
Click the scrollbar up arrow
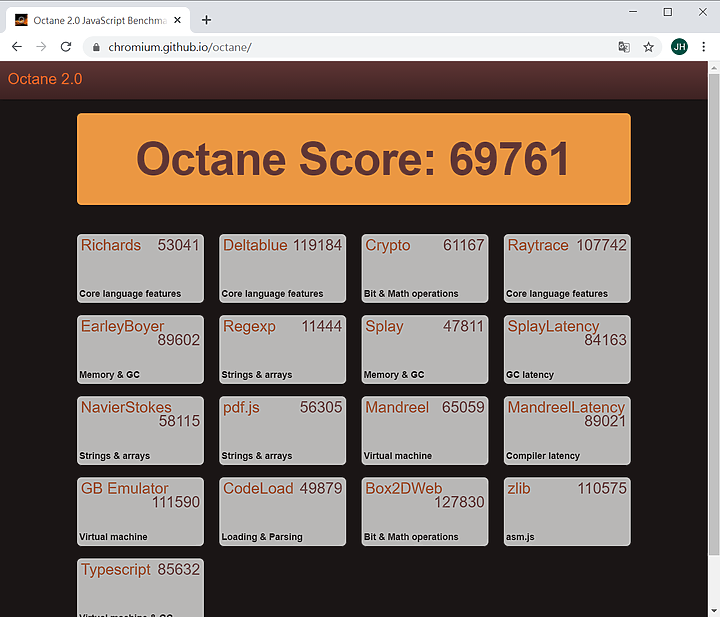(714, 67)
